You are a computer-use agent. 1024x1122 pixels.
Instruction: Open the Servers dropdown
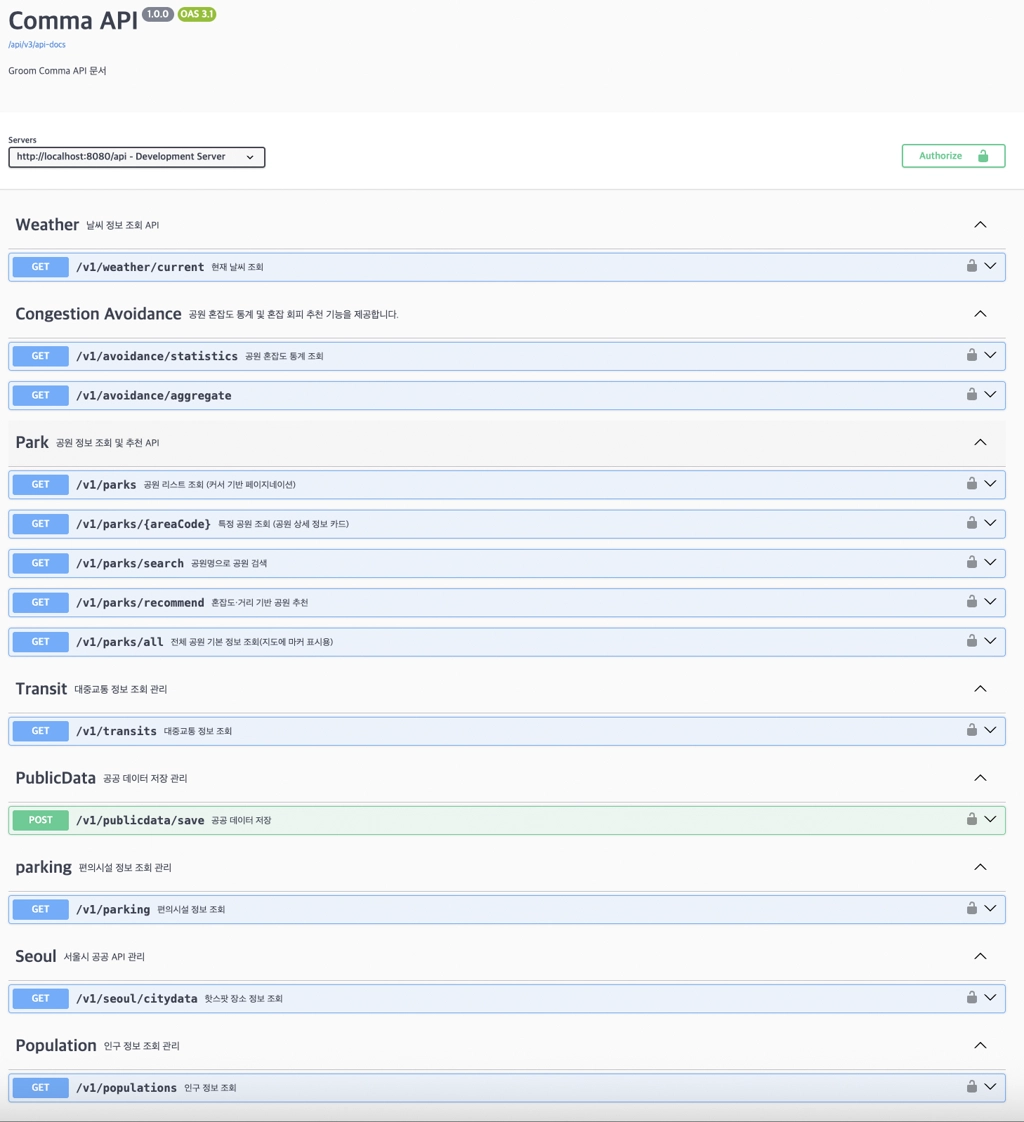point(137,157)
